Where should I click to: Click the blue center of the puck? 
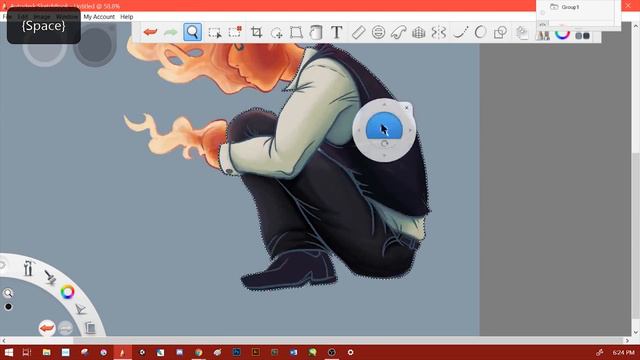pyautogui.click(x=384, y=126)
